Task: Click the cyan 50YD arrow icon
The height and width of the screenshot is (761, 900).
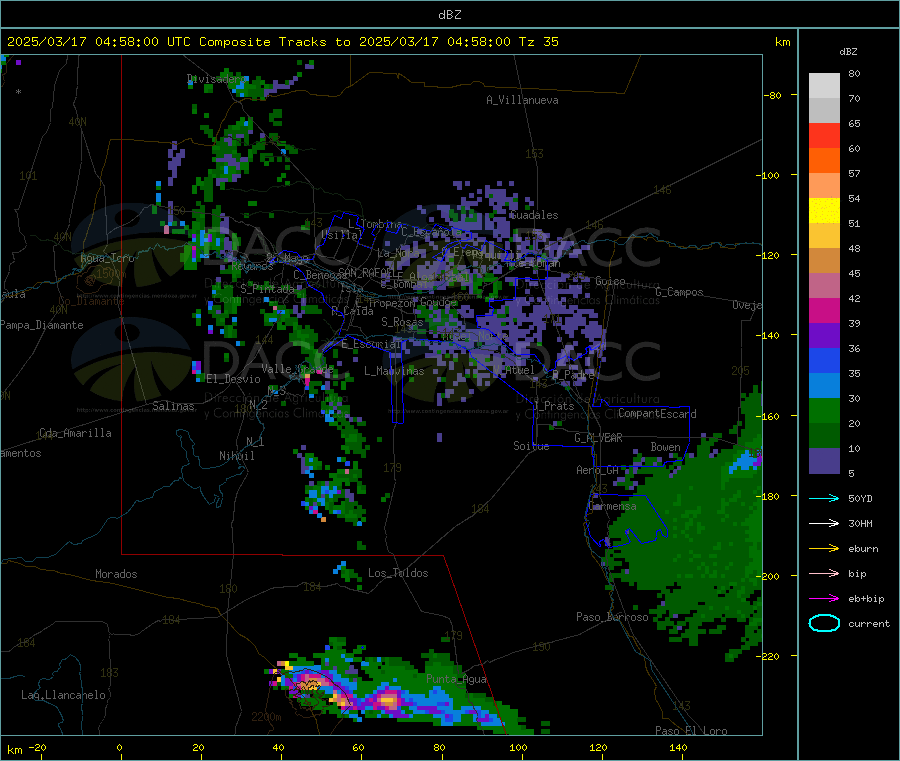Action: (x=824, y=498)
